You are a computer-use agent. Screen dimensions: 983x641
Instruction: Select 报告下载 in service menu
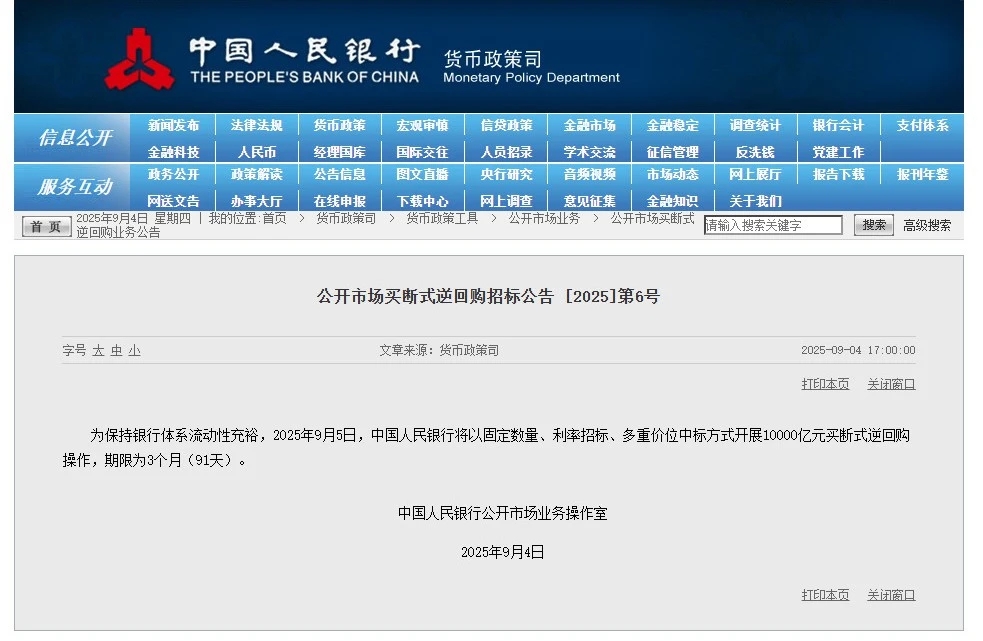point(838,174)
